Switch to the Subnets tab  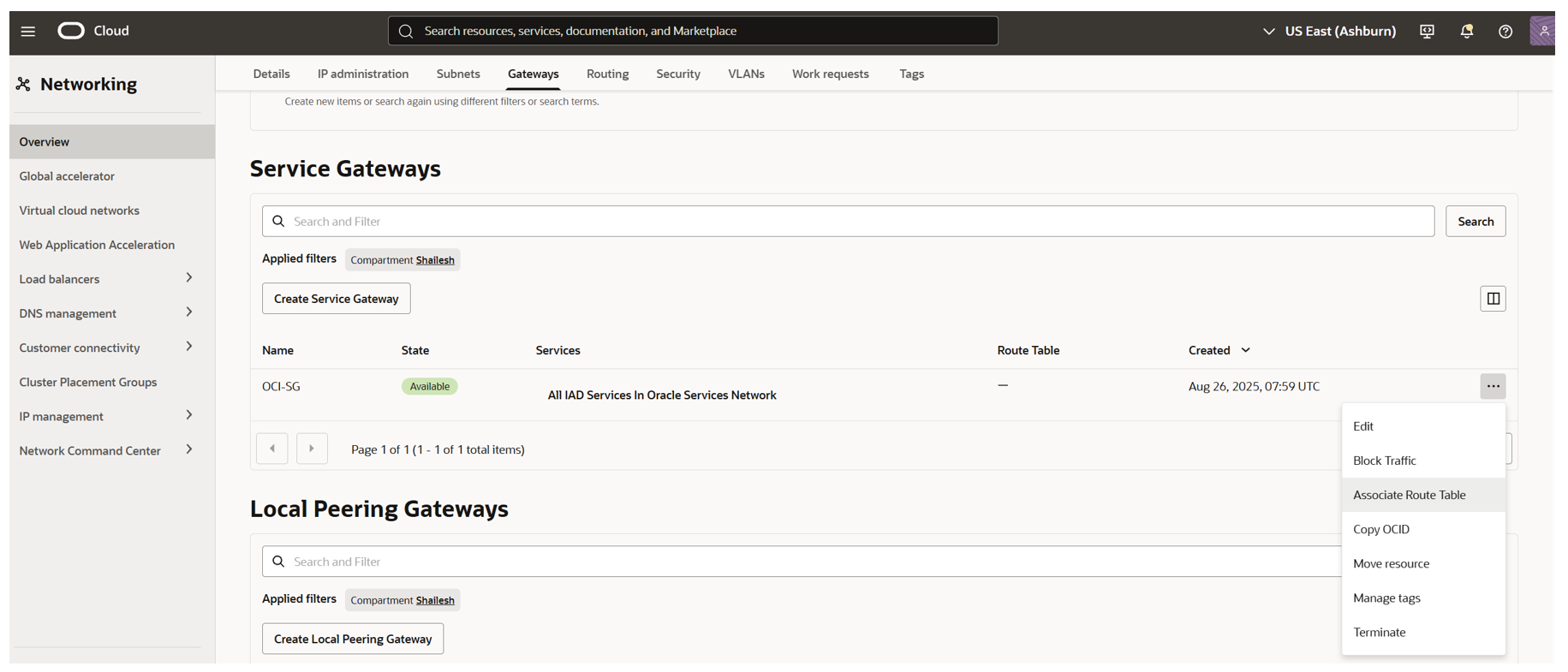tap(458, 74)
